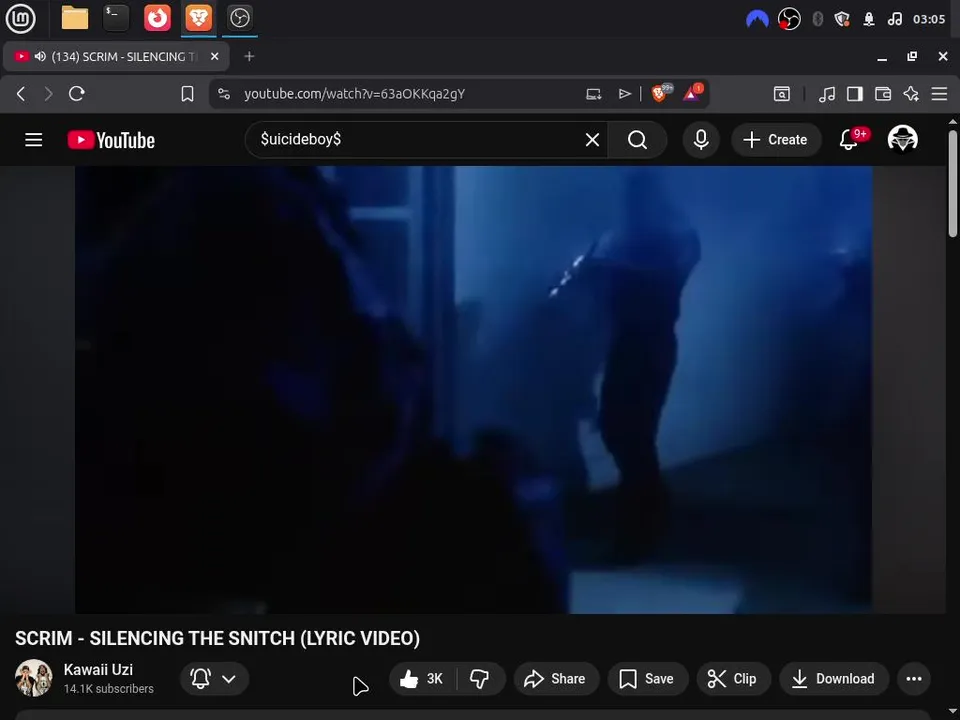Click the page vertical scrollbar thumb
This screenshot has width=960, height=720.
953,184
